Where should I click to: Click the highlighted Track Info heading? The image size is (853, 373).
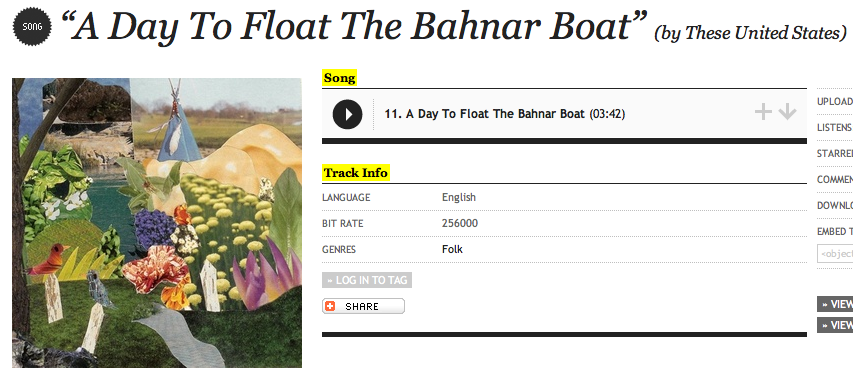(x=356, y=173)
